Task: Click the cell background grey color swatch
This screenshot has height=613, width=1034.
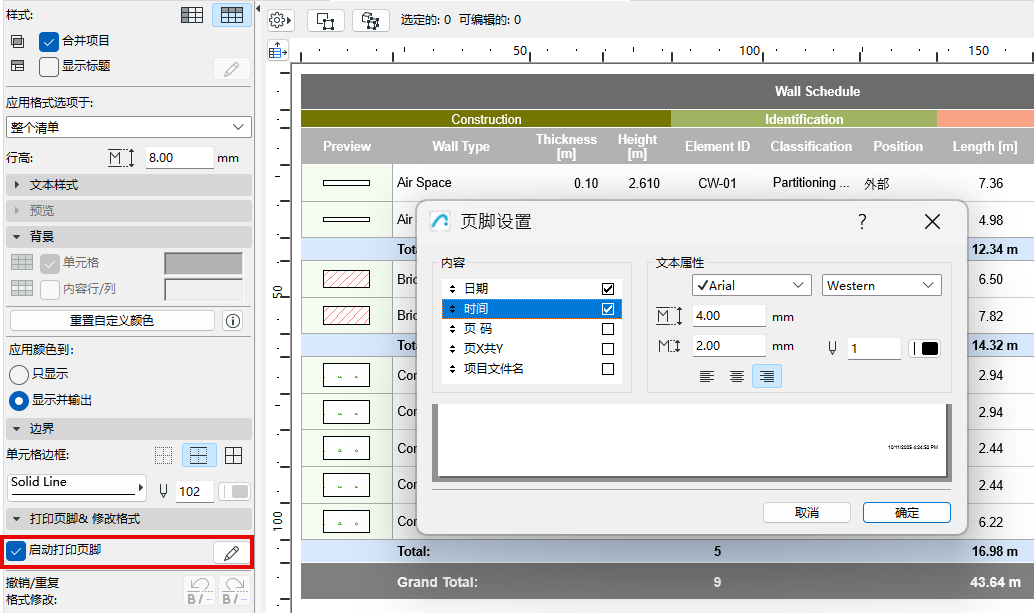Action: coord(203,264)
